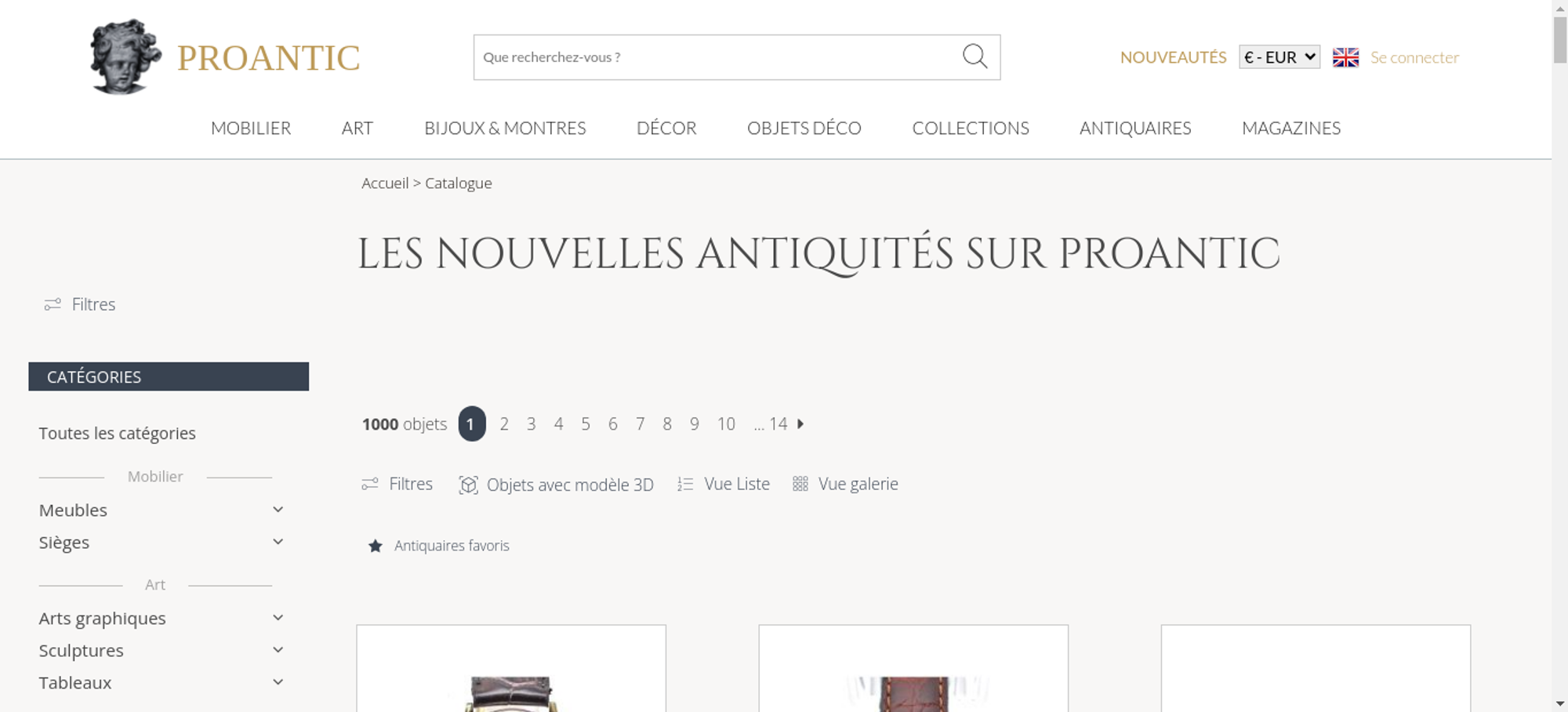Go to page 5 of results

[x=586, y=423]
